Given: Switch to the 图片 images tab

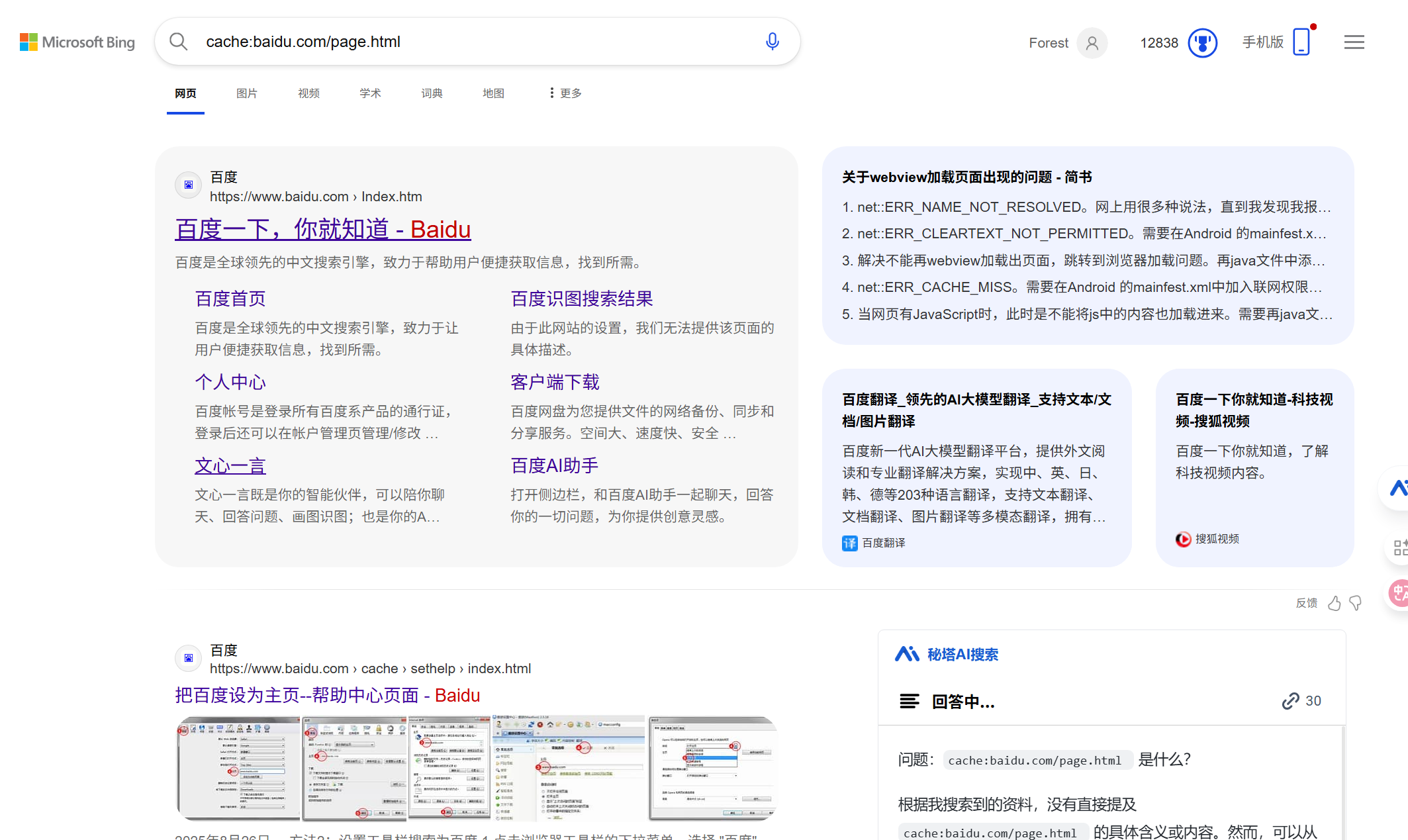Looking at the screenshot, I should point(246,93).
